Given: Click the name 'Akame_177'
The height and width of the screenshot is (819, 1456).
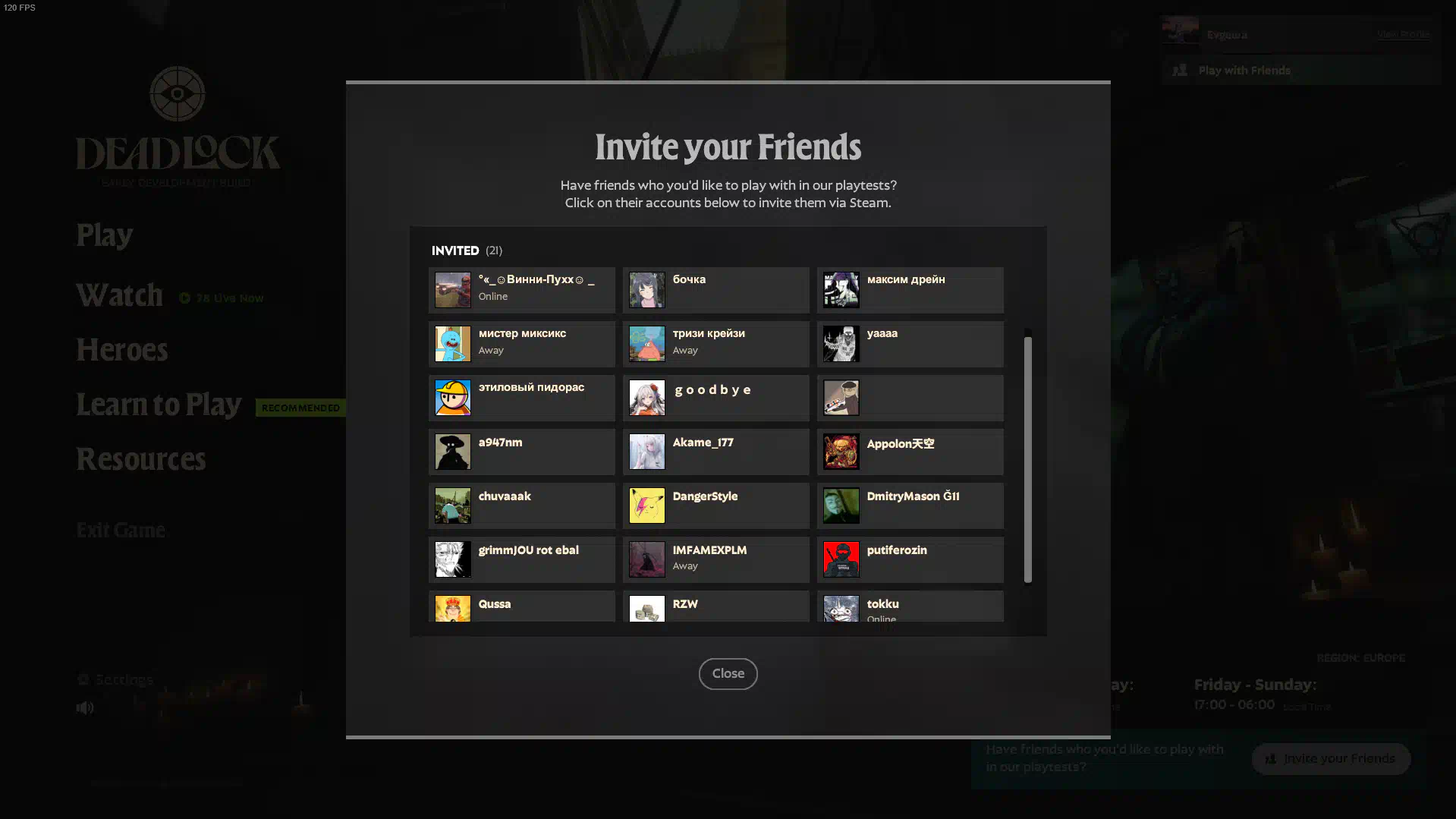Looking at the screenshot, I should click(703, 443).
